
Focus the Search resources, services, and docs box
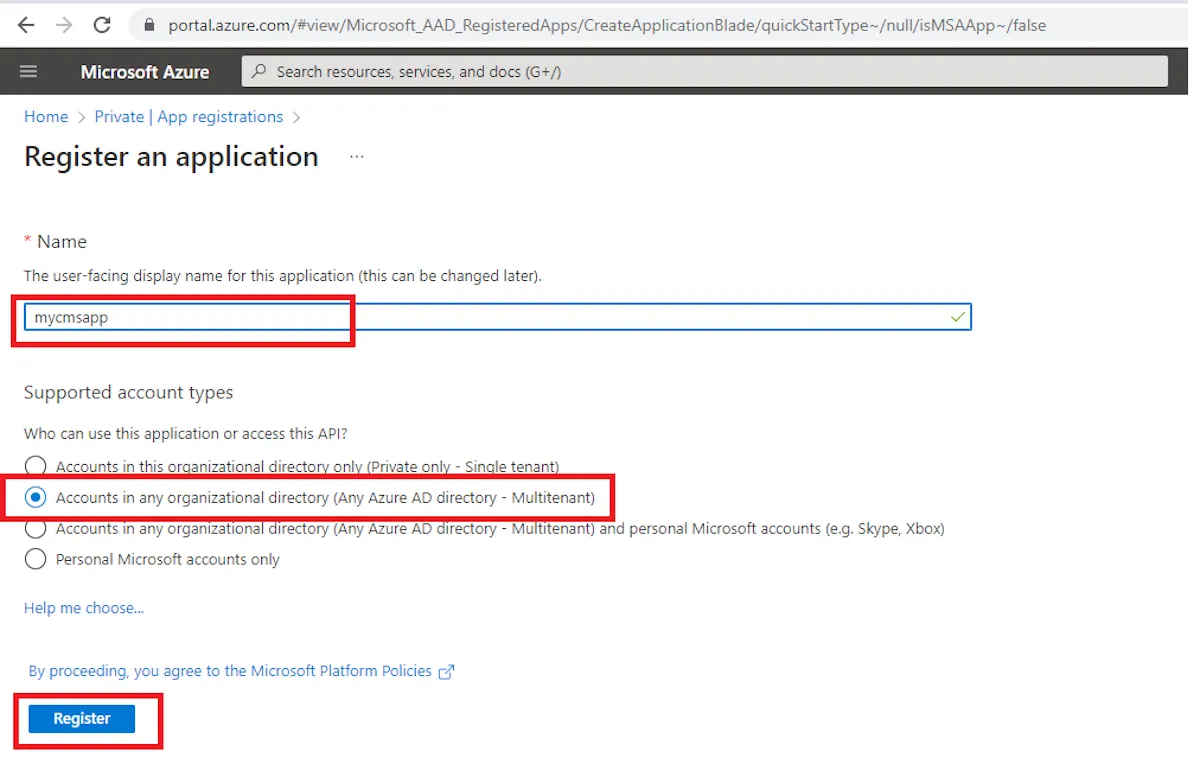tap(705, 71)
